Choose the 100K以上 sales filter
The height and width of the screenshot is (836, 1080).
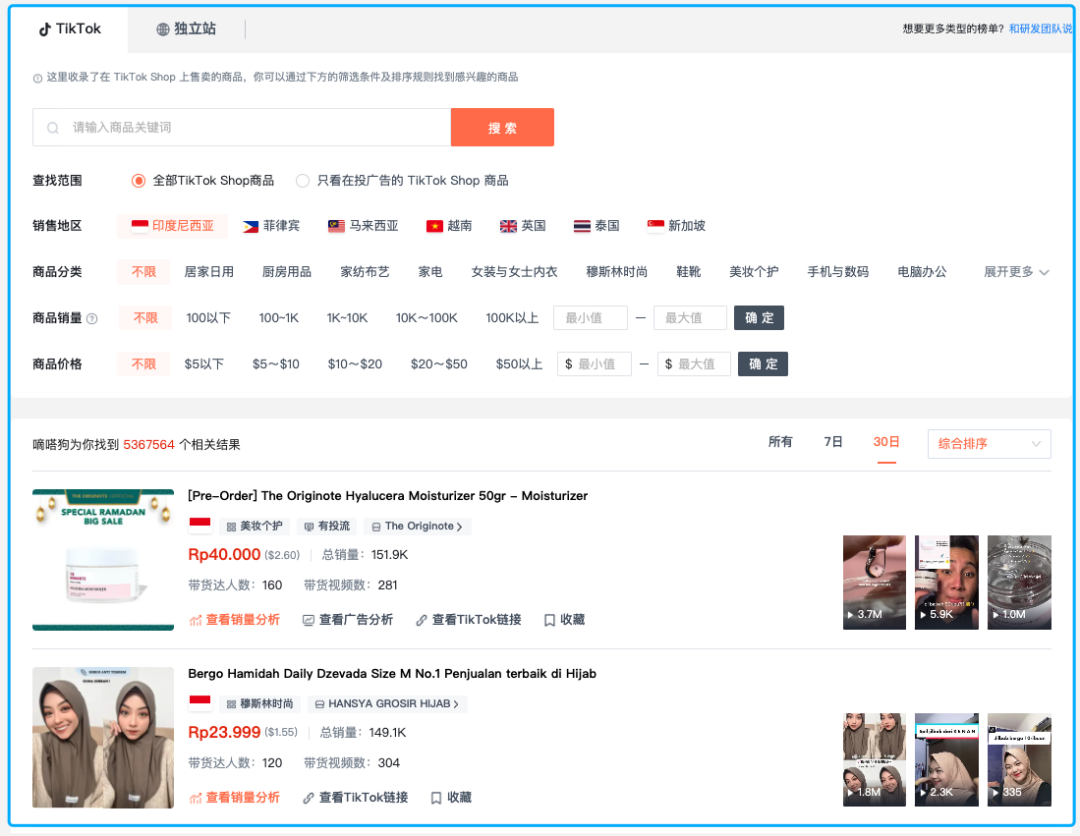512,318
